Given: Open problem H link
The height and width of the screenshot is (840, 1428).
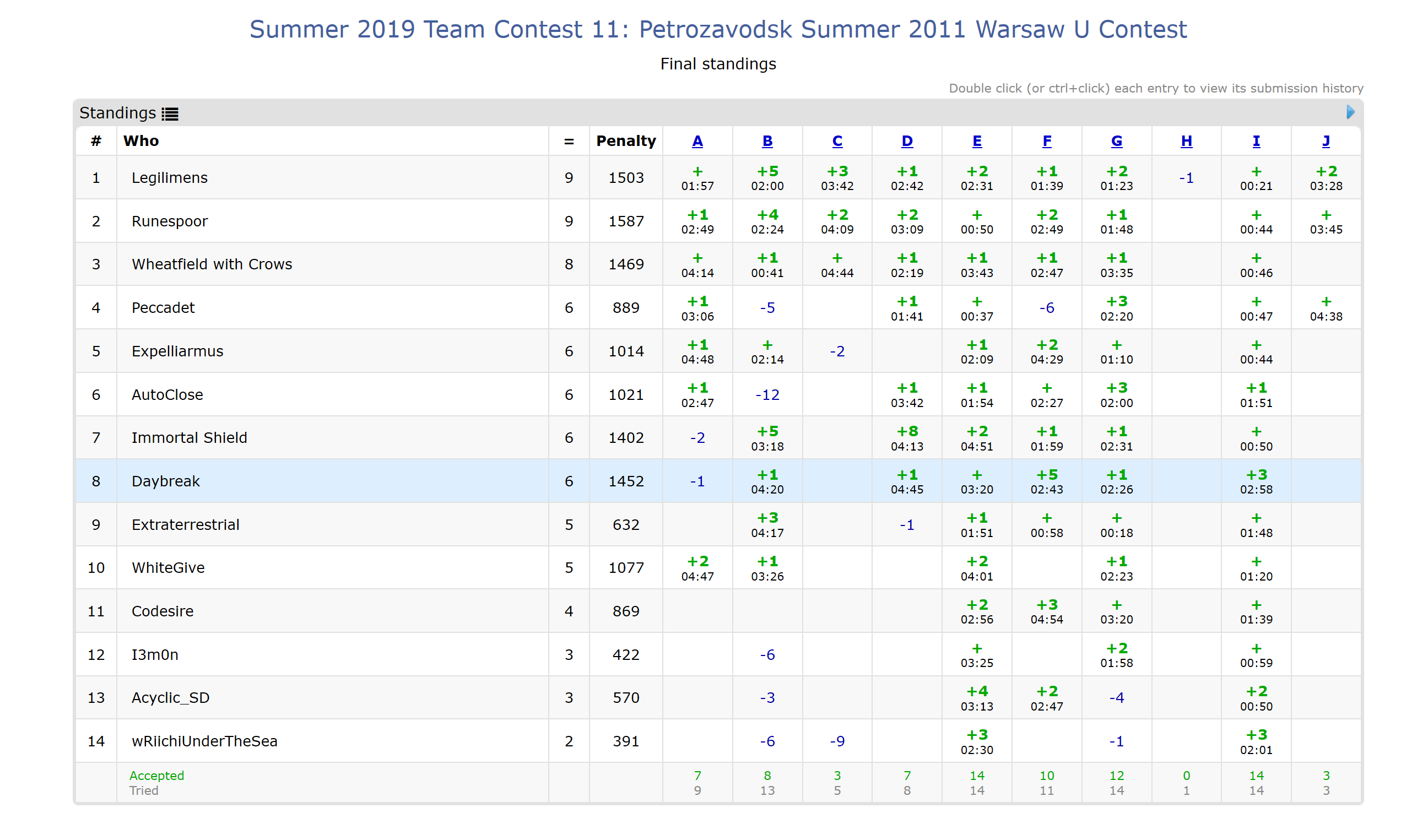Looking at the screenshot, I should point(1186,141).
